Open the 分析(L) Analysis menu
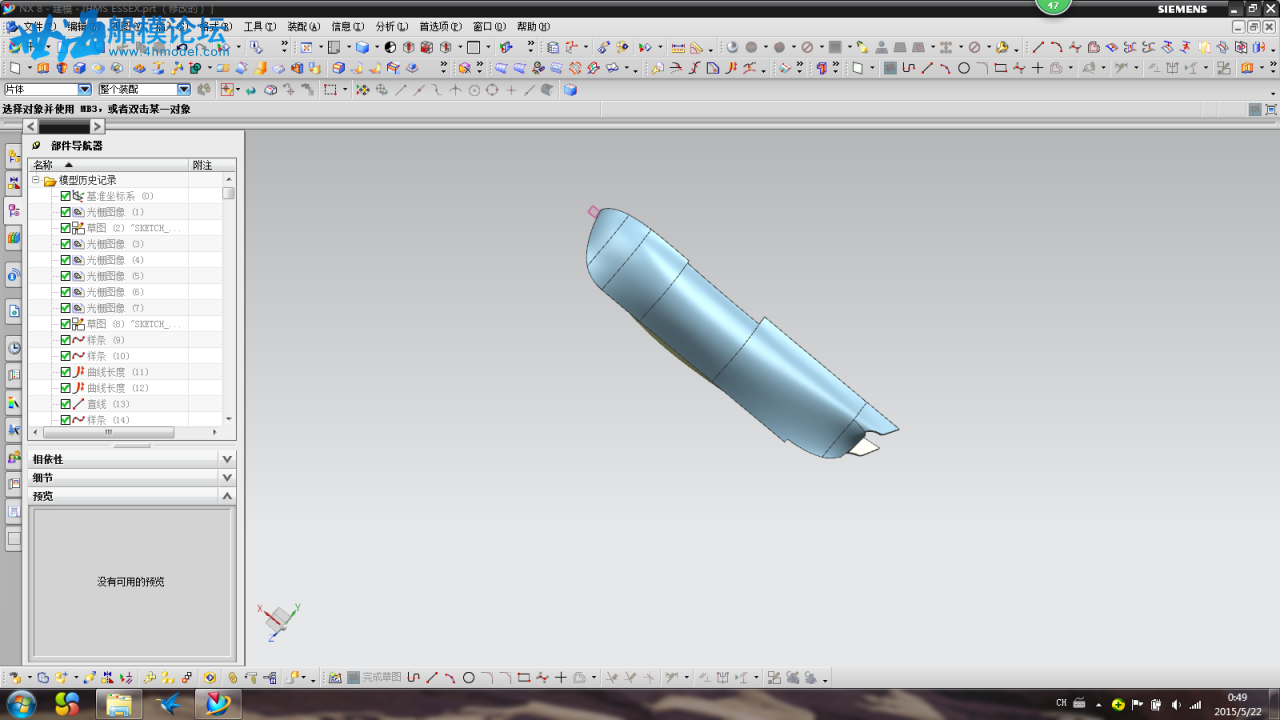Image resolution: width=1280 pixels, height=720 pixels. (391, 27)
